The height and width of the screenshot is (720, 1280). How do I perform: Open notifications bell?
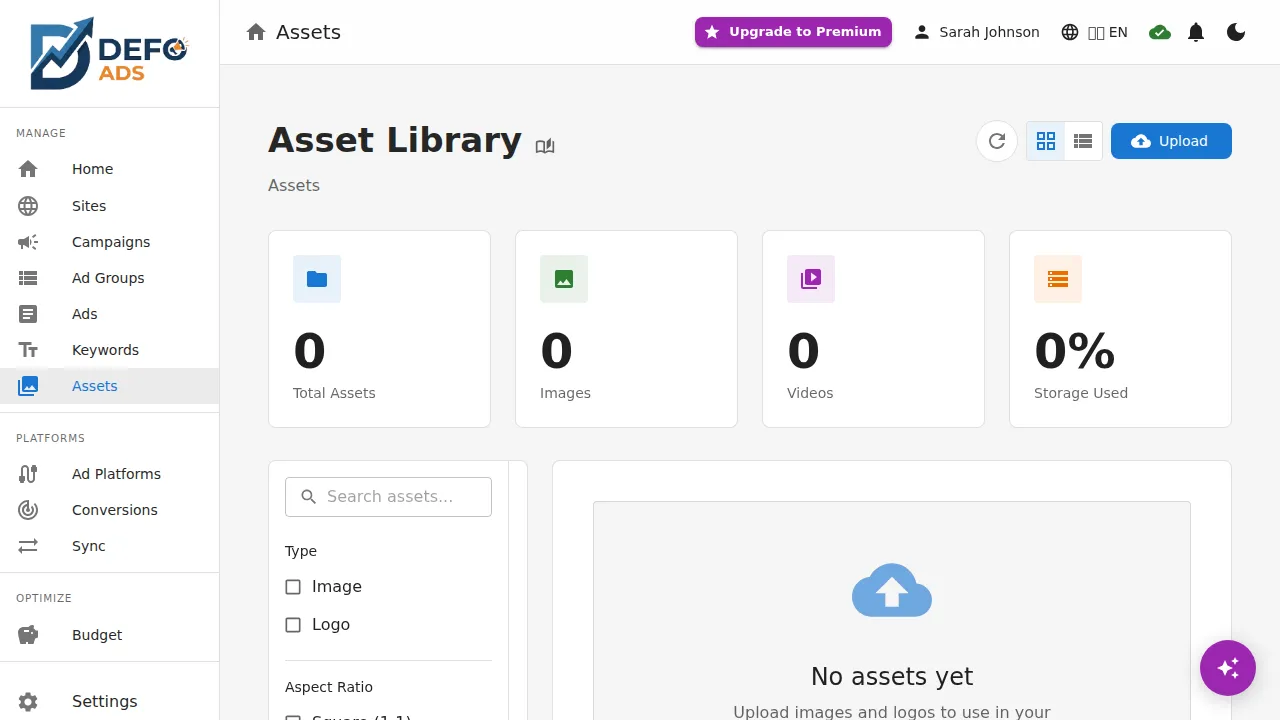click(x=1196, y=32)
